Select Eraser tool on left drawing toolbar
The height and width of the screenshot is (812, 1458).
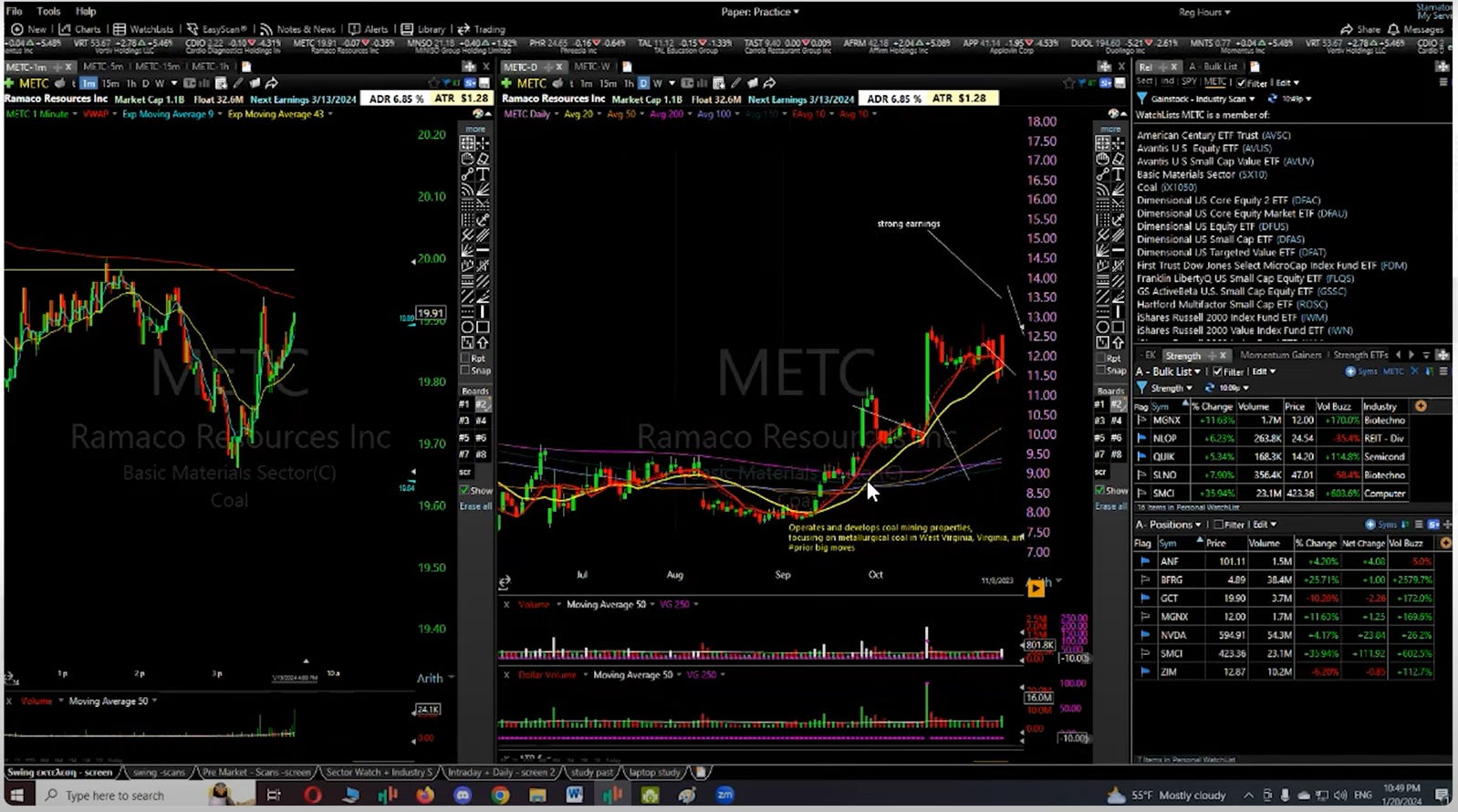[x=483, y=159]
